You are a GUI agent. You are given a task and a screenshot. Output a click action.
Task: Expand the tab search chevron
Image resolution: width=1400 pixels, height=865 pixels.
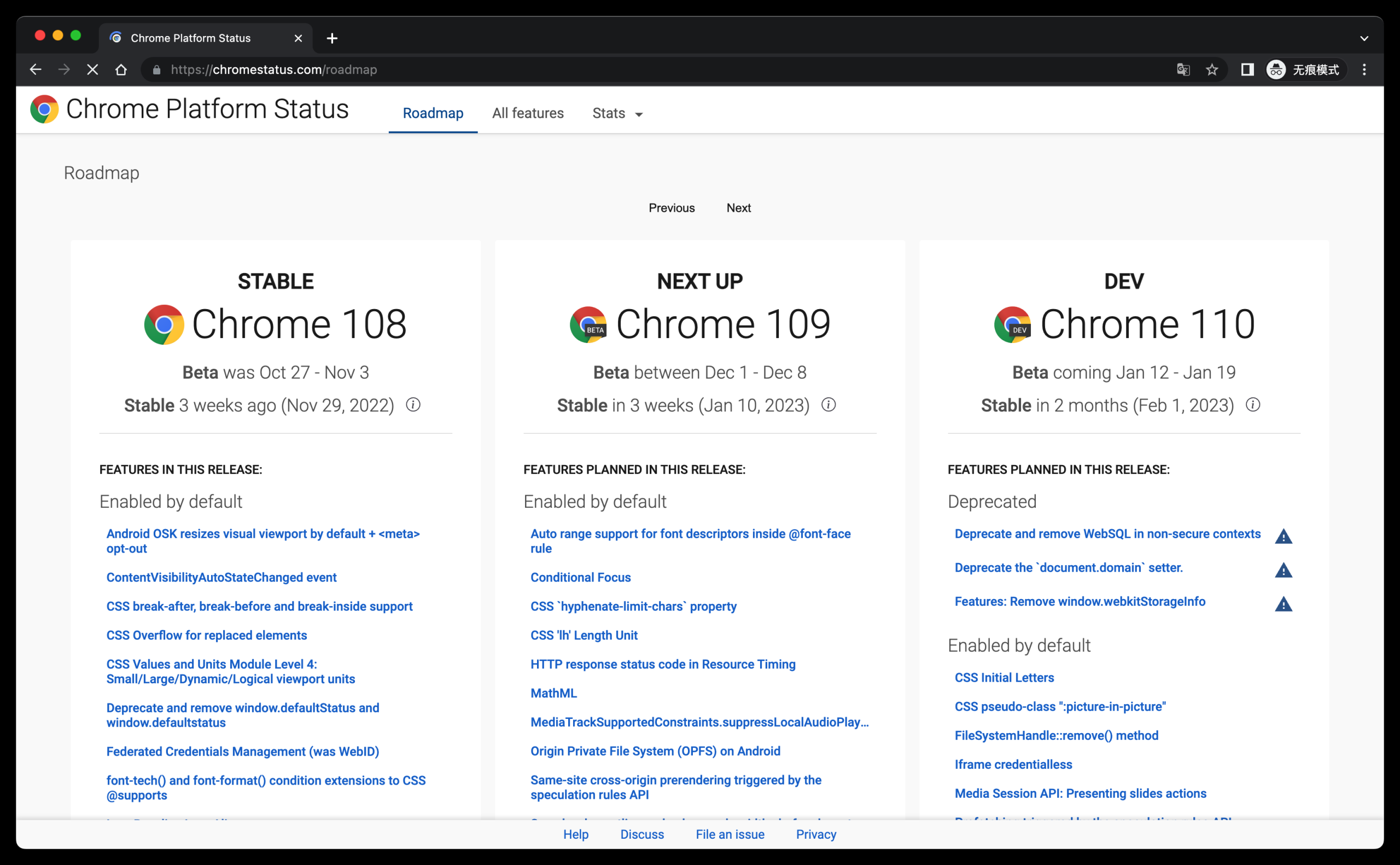(1364, 38)
